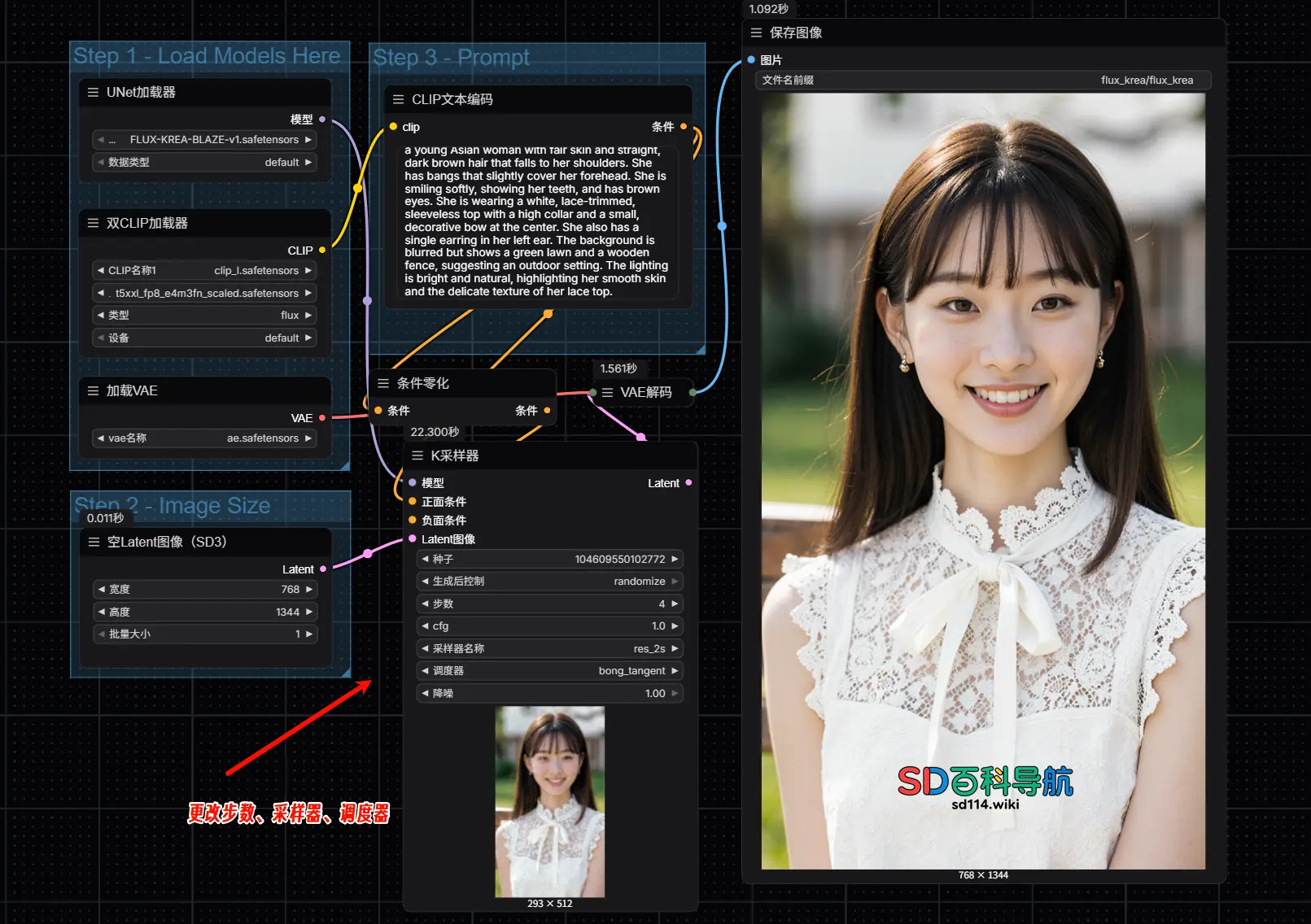Open the UNet加载器 node menu icon
Screen dimensions: 1311x924
(x=94, y=93)
